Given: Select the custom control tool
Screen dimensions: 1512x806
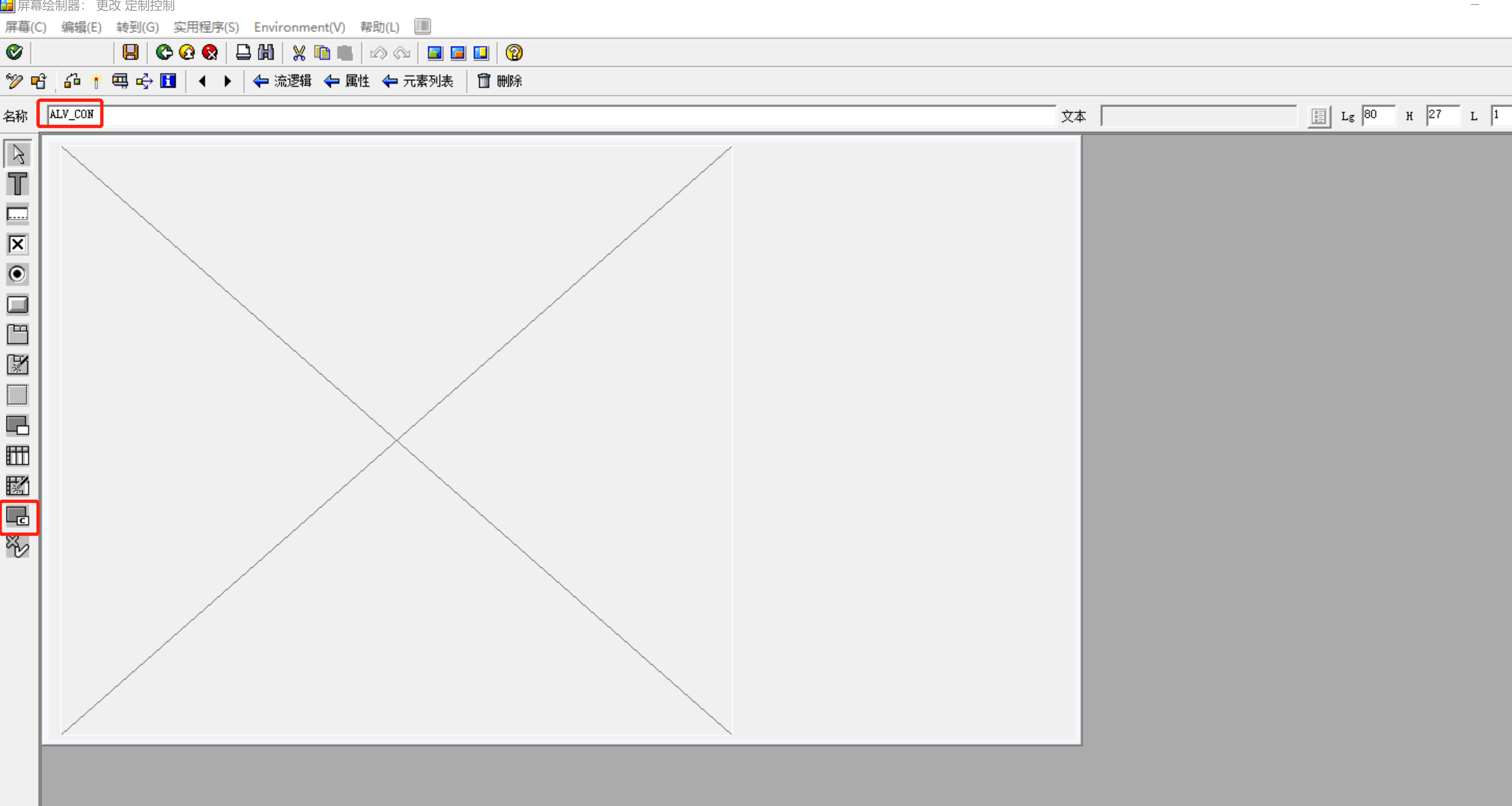Looking at the screenshot, I should [17, 517].
